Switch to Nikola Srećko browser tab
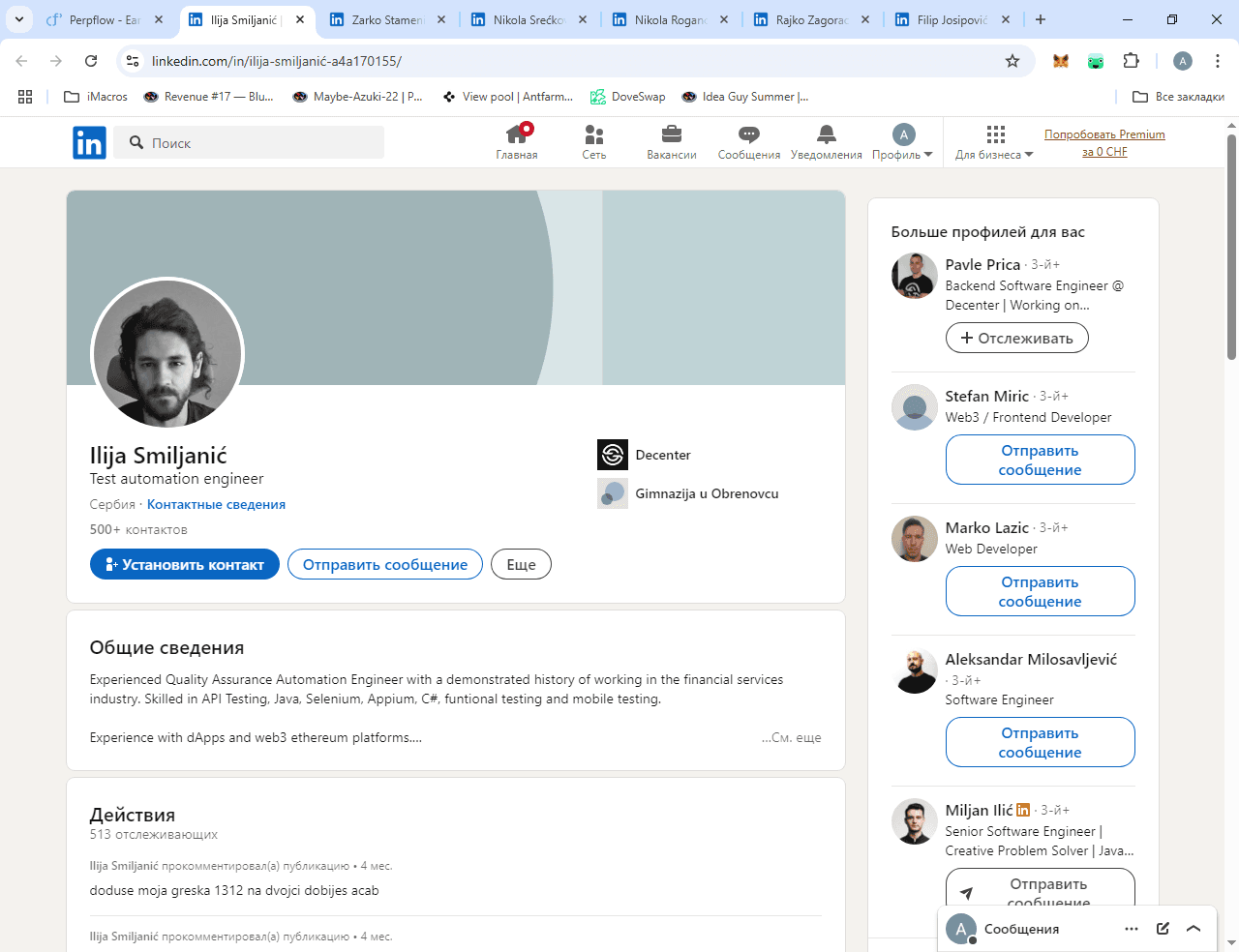1239x952 pixels. click(529, 19)
